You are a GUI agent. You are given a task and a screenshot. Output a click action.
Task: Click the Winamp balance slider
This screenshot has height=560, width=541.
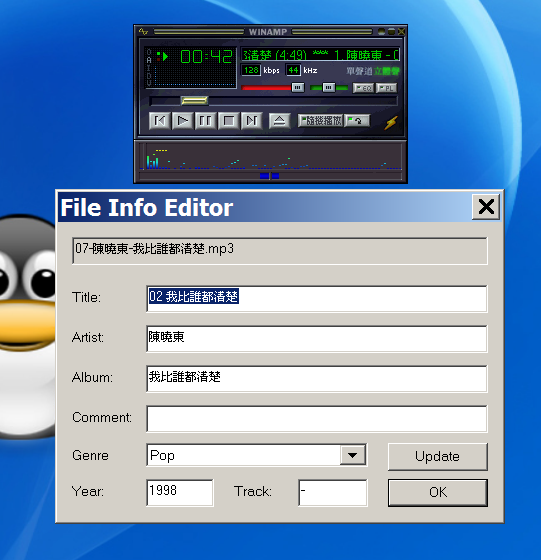[329, 88]
